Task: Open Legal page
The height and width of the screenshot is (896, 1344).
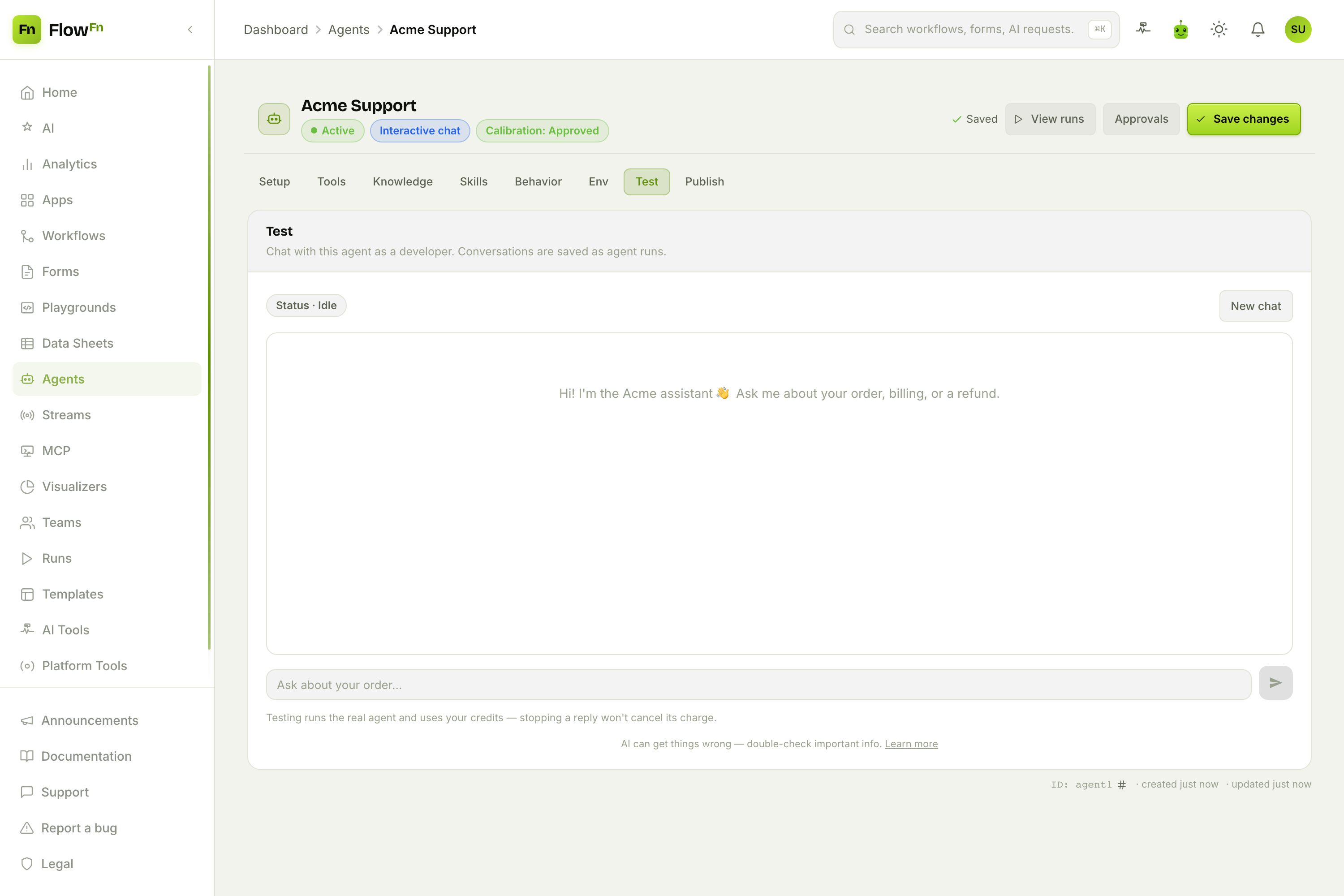Action: tap(107, 863)
